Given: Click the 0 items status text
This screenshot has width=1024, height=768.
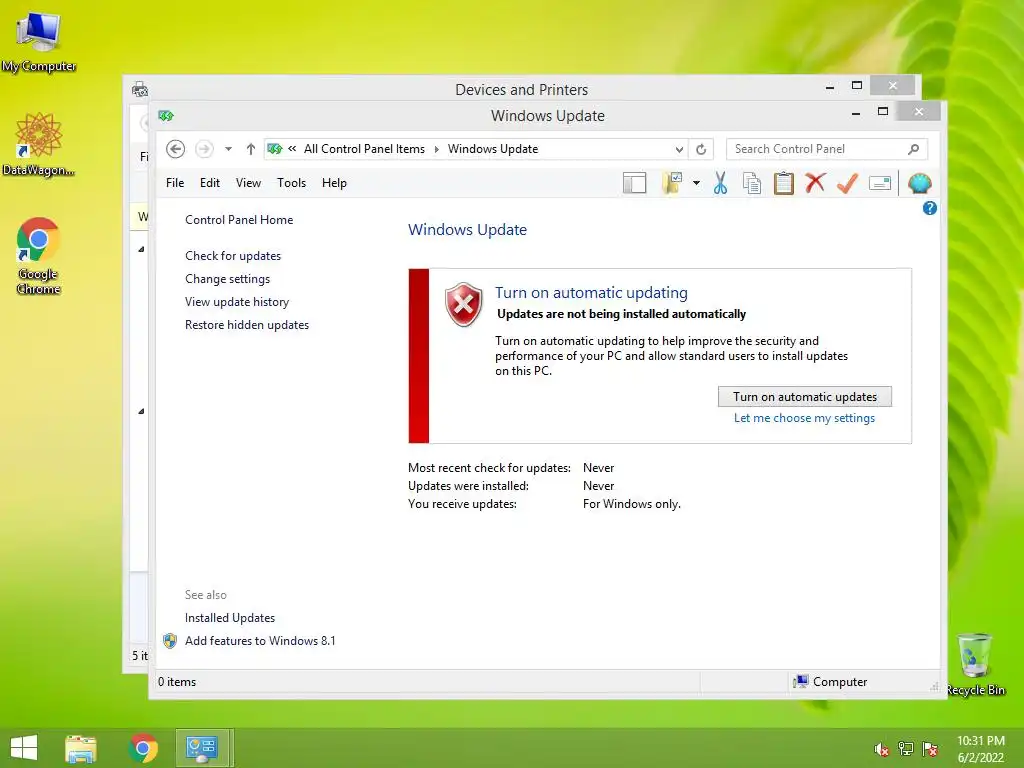Looking at the screenshot, I should tap(177, 682).
